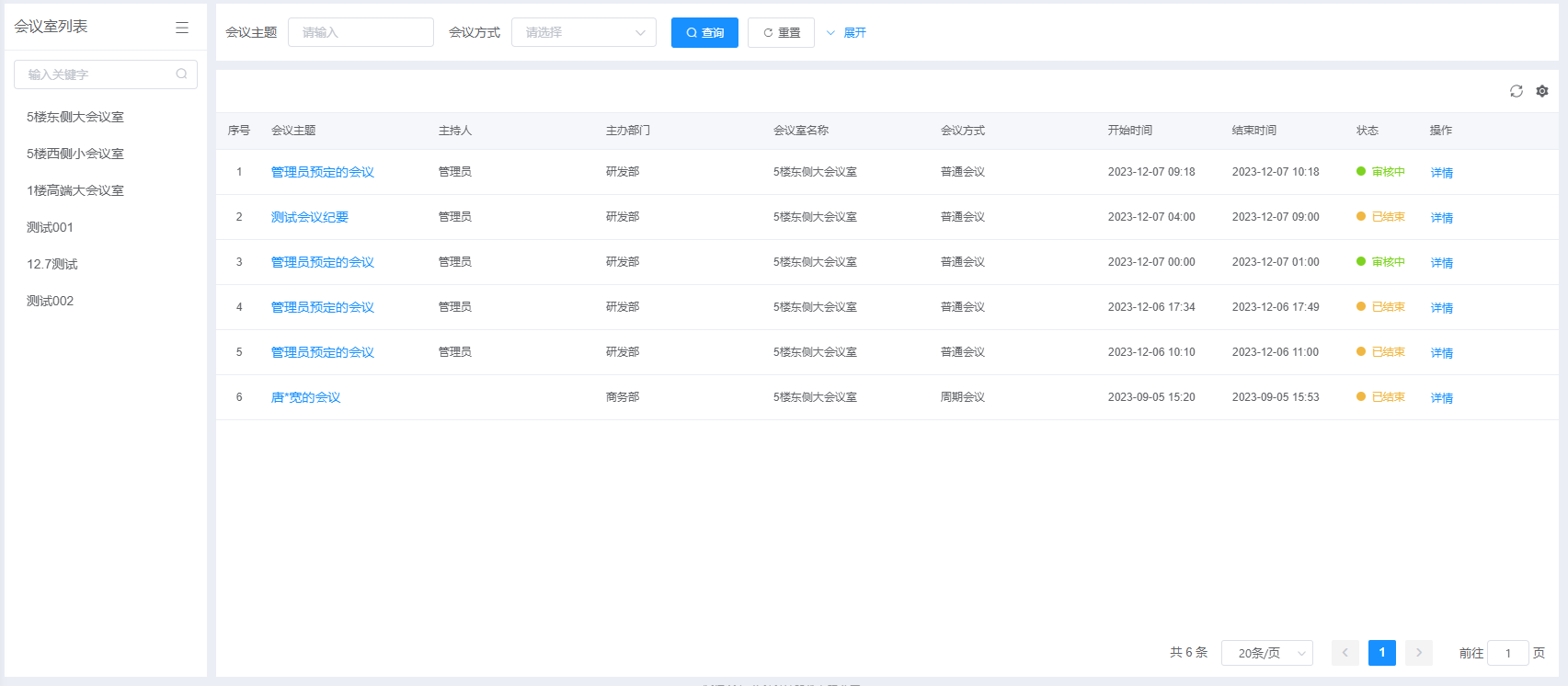This screenshot has height=686, width=1568.
Task: Collapse the meeting room list sidebar
Action: click(182, 28)
